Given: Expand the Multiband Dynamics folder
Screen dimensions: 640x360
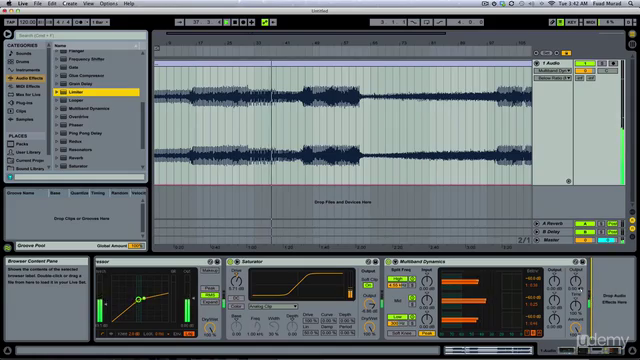Looking at the screenshot, I should [x=57, y=109].
